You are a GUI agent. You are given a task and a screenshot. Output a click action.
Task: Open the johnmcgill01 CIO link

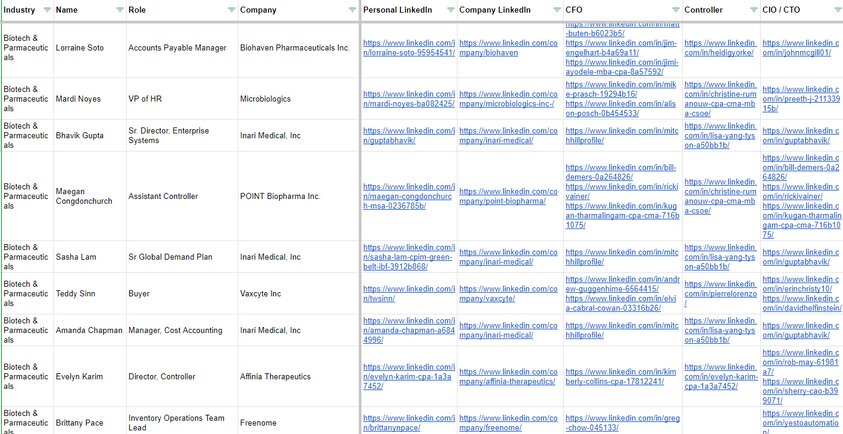pyautogui.click(x=800, y=48)
